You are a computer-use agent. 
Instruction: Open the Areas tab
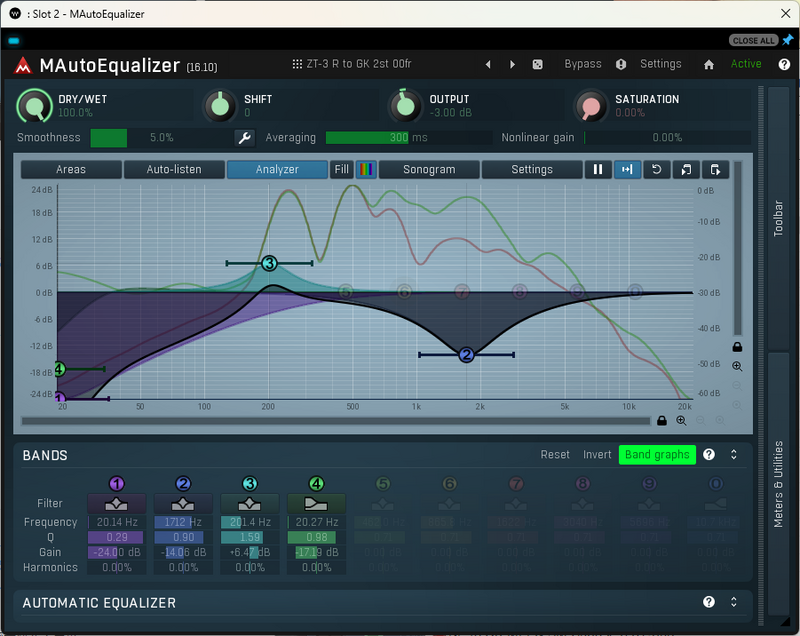tap(71, 169)
